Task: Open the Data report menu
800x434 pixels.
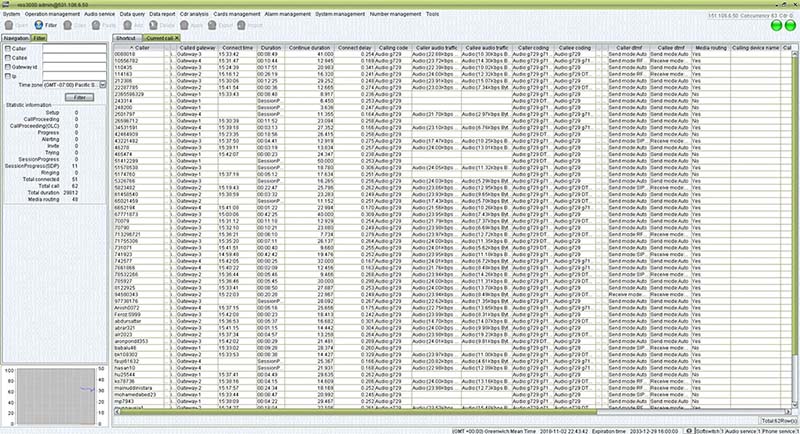Action: tap(162, 14)
